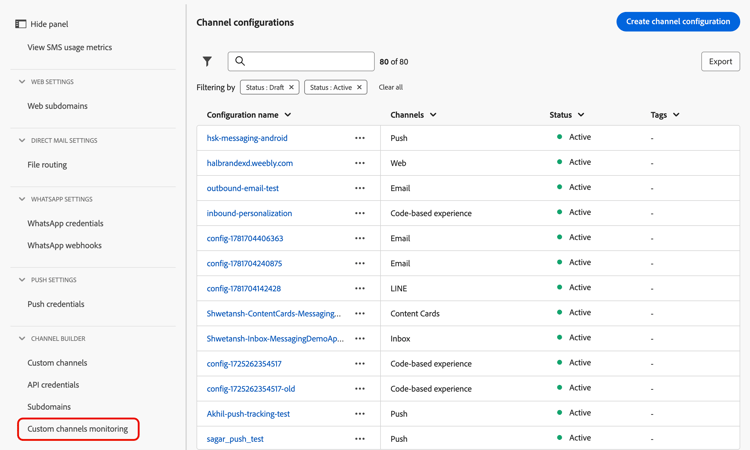Collapse the Push Settings section

coord(22,280)
